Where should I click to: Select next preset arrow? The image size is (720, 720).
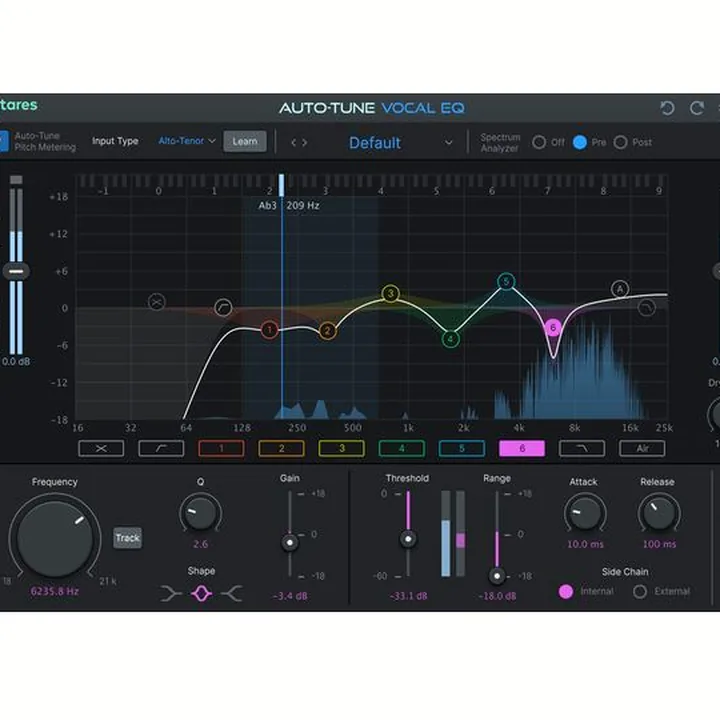tap(304, 143)
